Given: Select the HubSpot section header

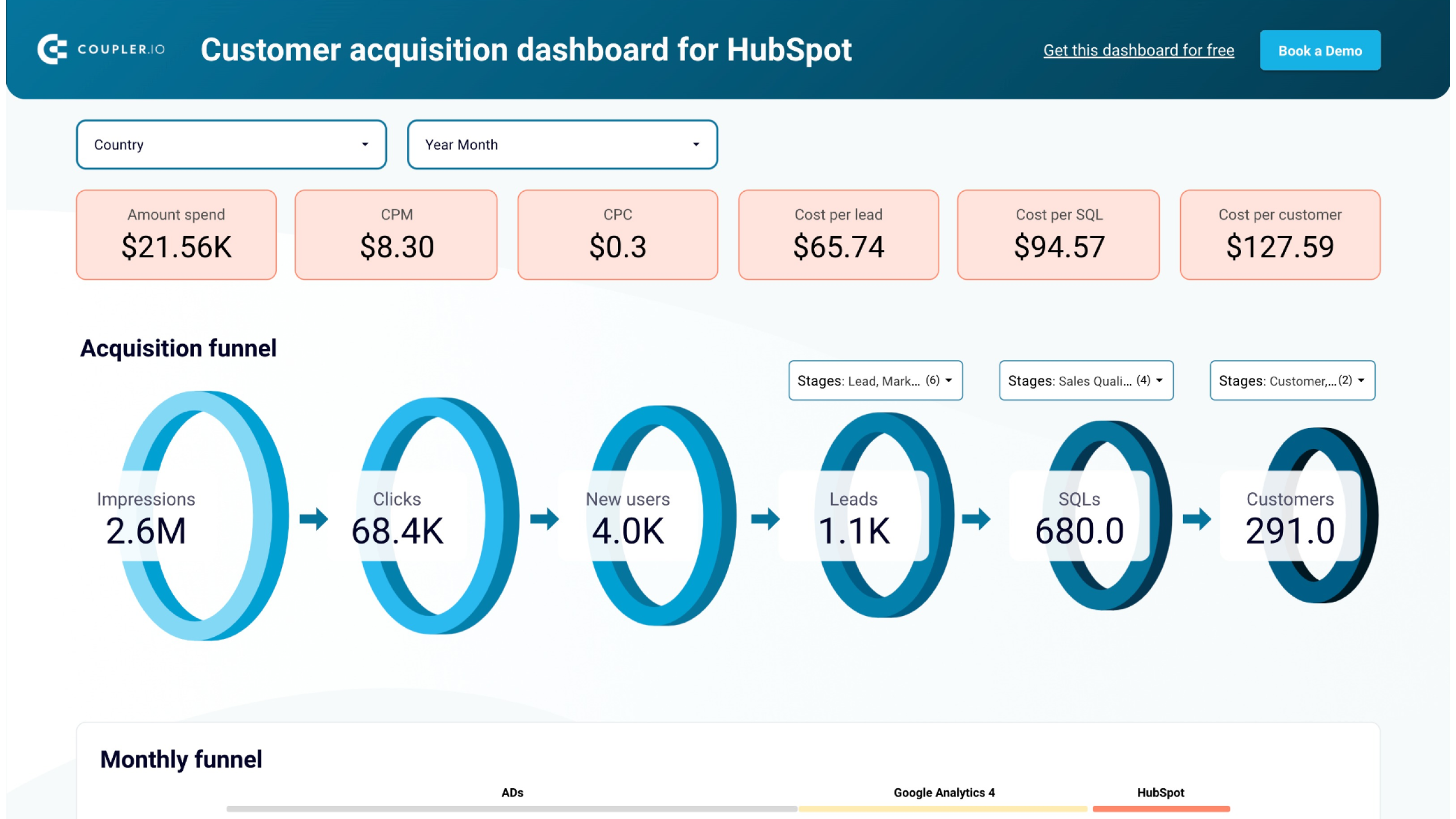Looking at the screenshot, I should pos(1161,792).
